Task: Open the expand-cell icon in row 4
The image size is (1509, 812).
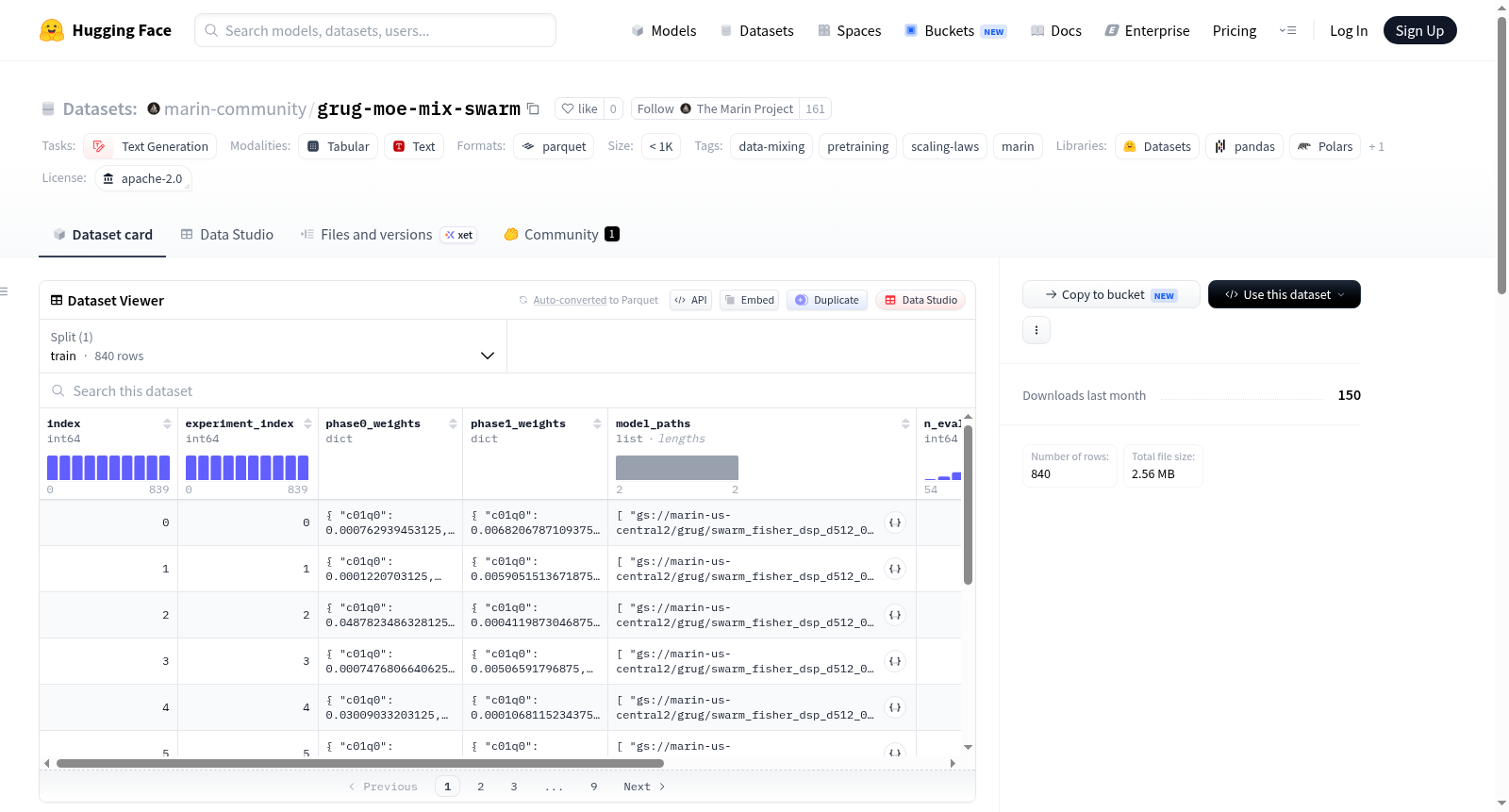Action: pyautogui.click(x=895, y=707)
